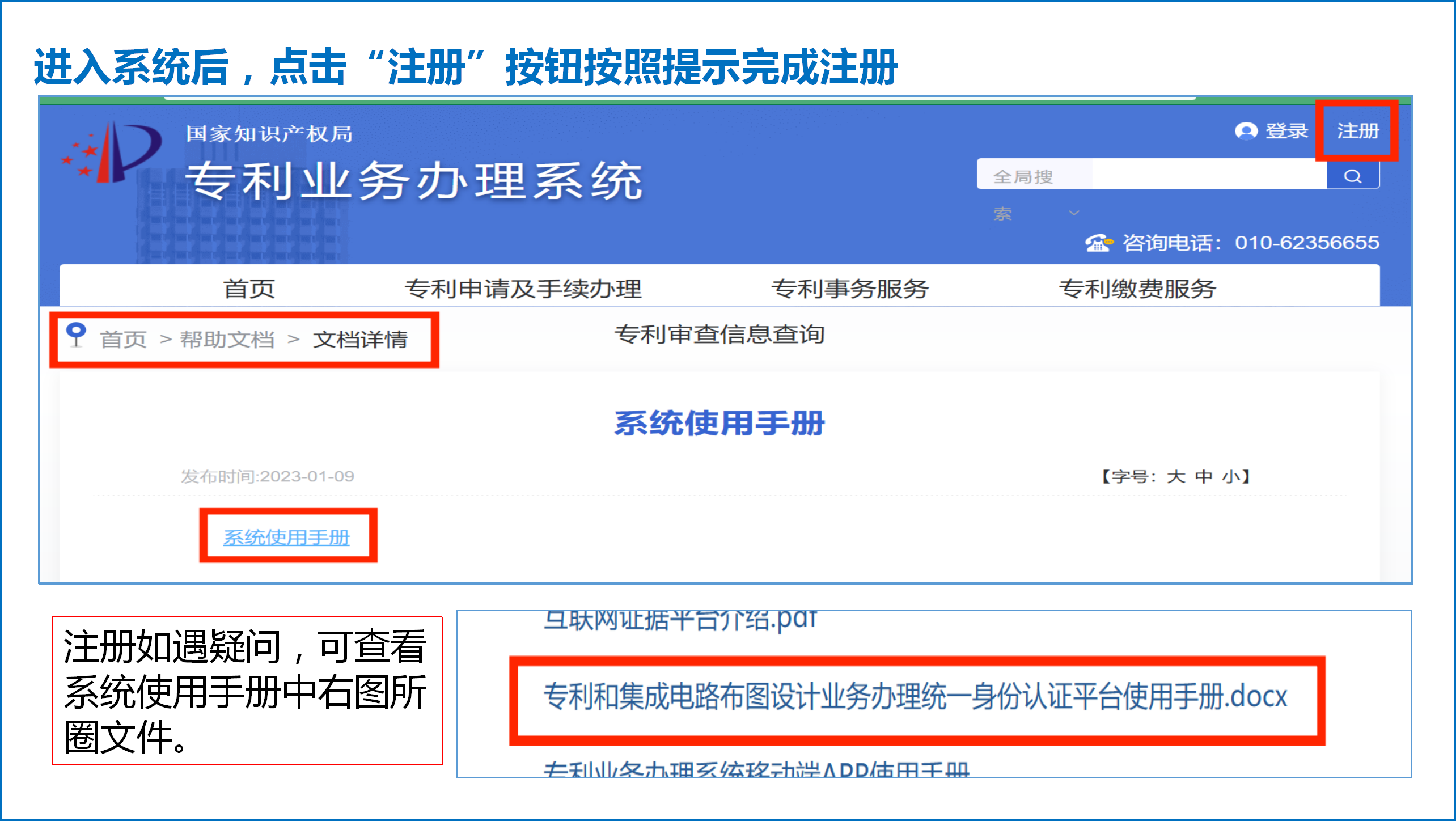Select the 专利事务服务 menu item
1456x821 pixels.
click(x=849, y=289)
